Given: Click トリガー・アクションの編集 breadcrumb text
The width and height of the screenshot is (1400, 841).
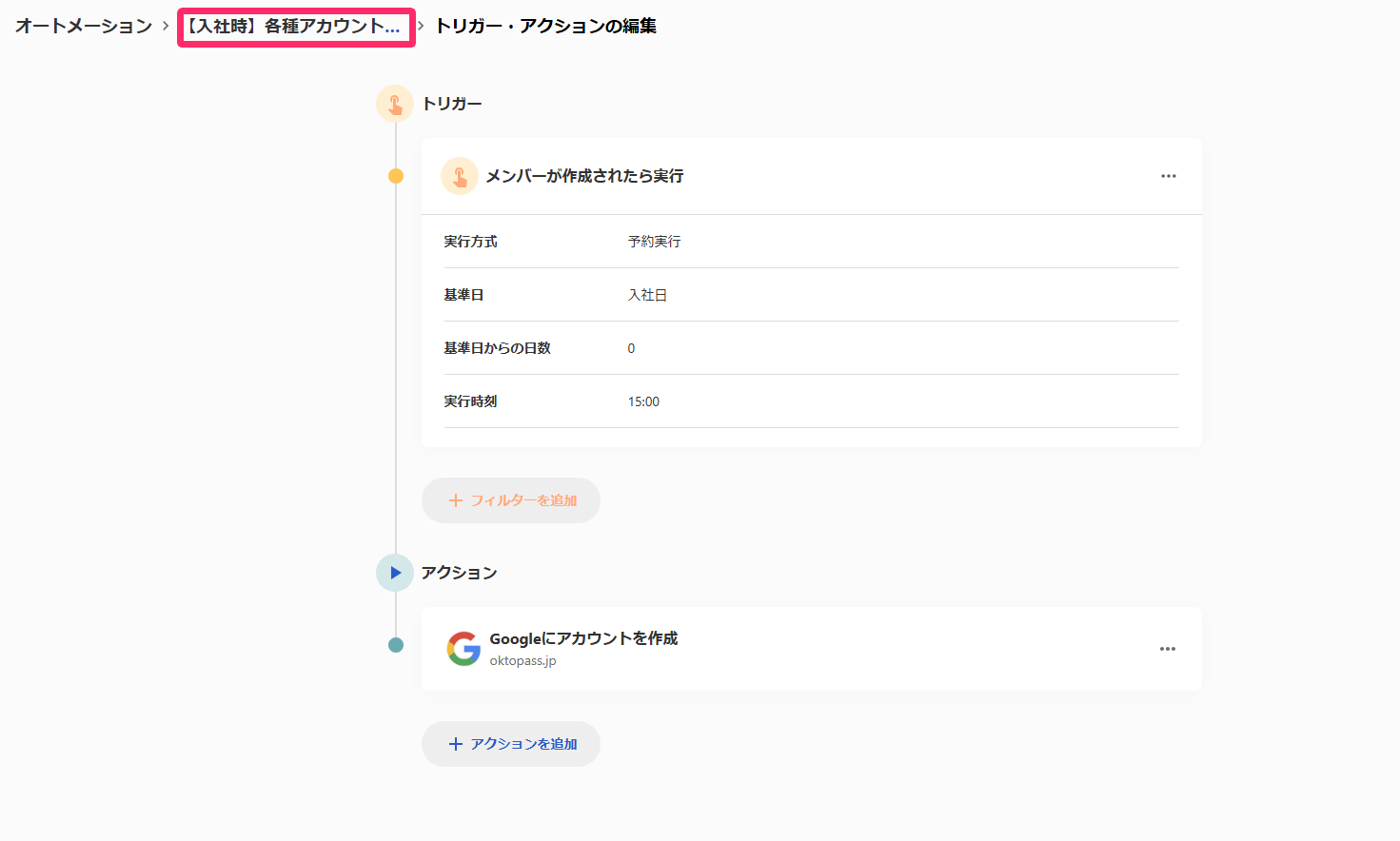Looking at the screenshot, I should click(x=546, y=26).
